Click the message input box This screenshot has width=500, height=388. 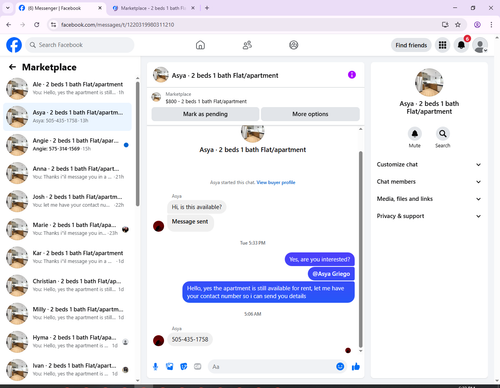[272, 367]
